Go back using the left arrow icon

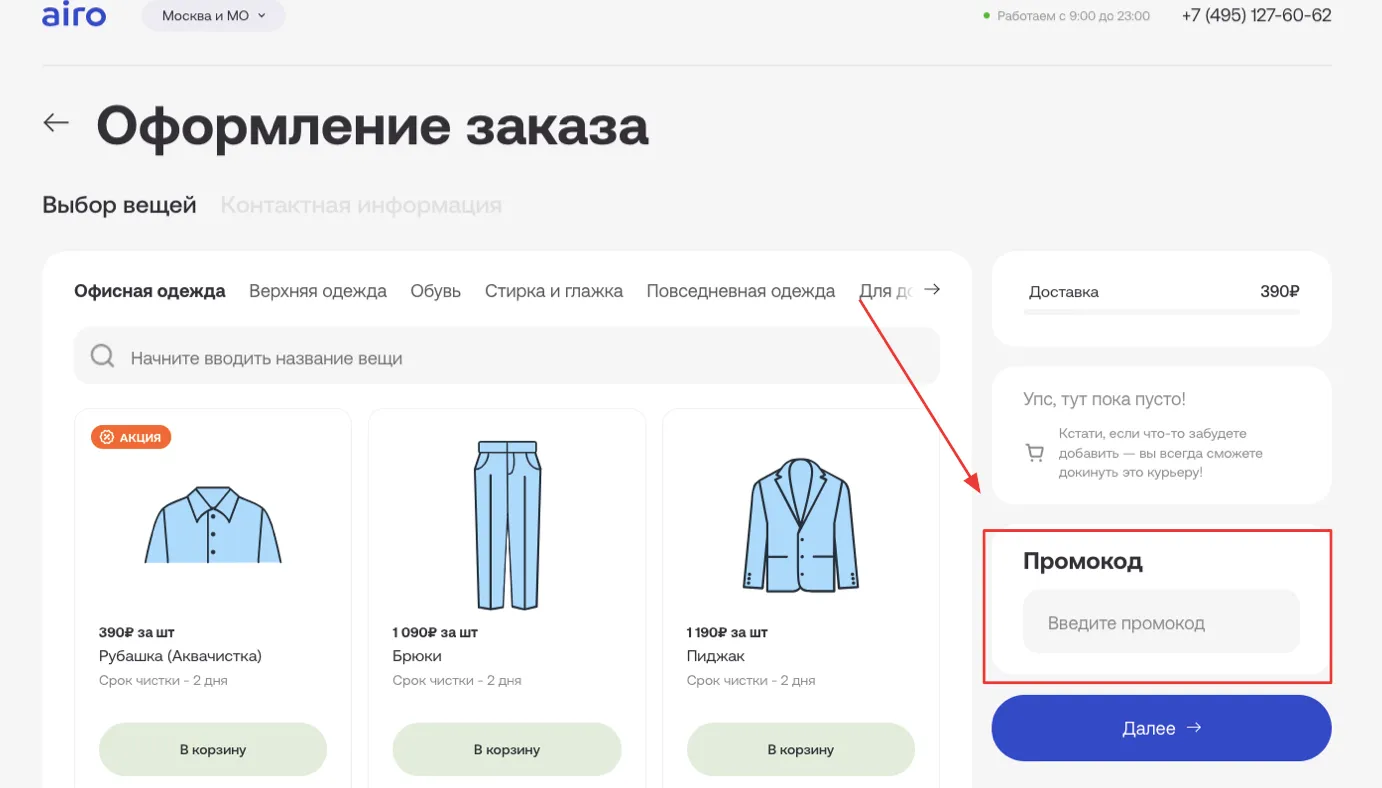click(x=56, y=123)
